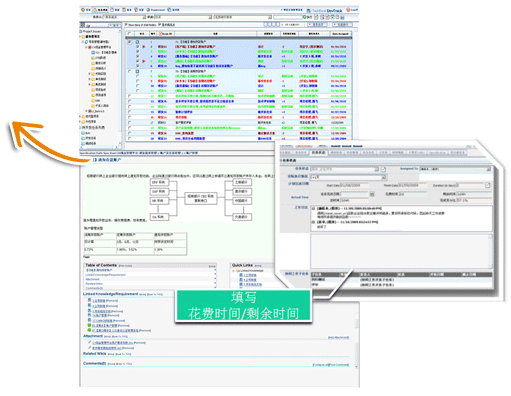Click the Requirement toolbar globe icon

[148, 10]
